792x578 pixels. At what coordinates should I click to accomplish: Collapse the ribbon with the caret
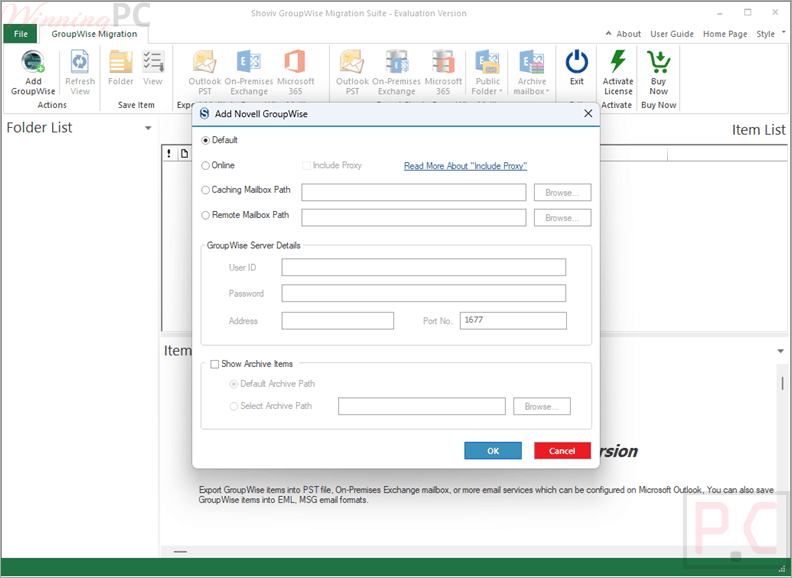click(x=608, y=33)
